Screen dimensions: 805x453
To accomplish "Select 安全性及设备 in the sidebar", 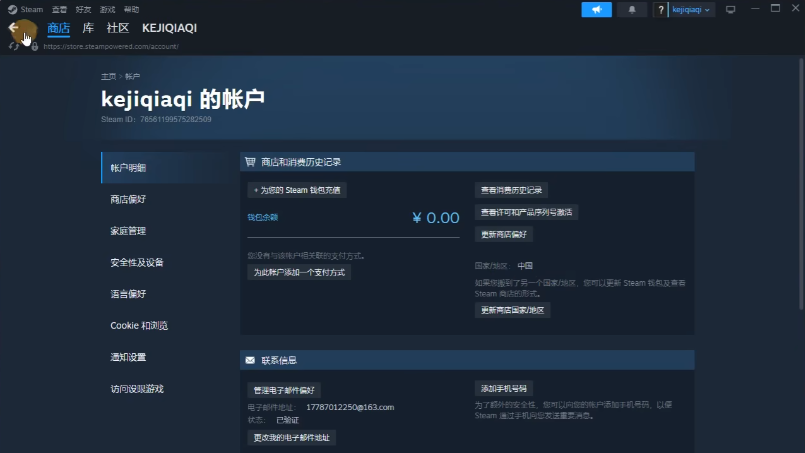I will (137, 262).
